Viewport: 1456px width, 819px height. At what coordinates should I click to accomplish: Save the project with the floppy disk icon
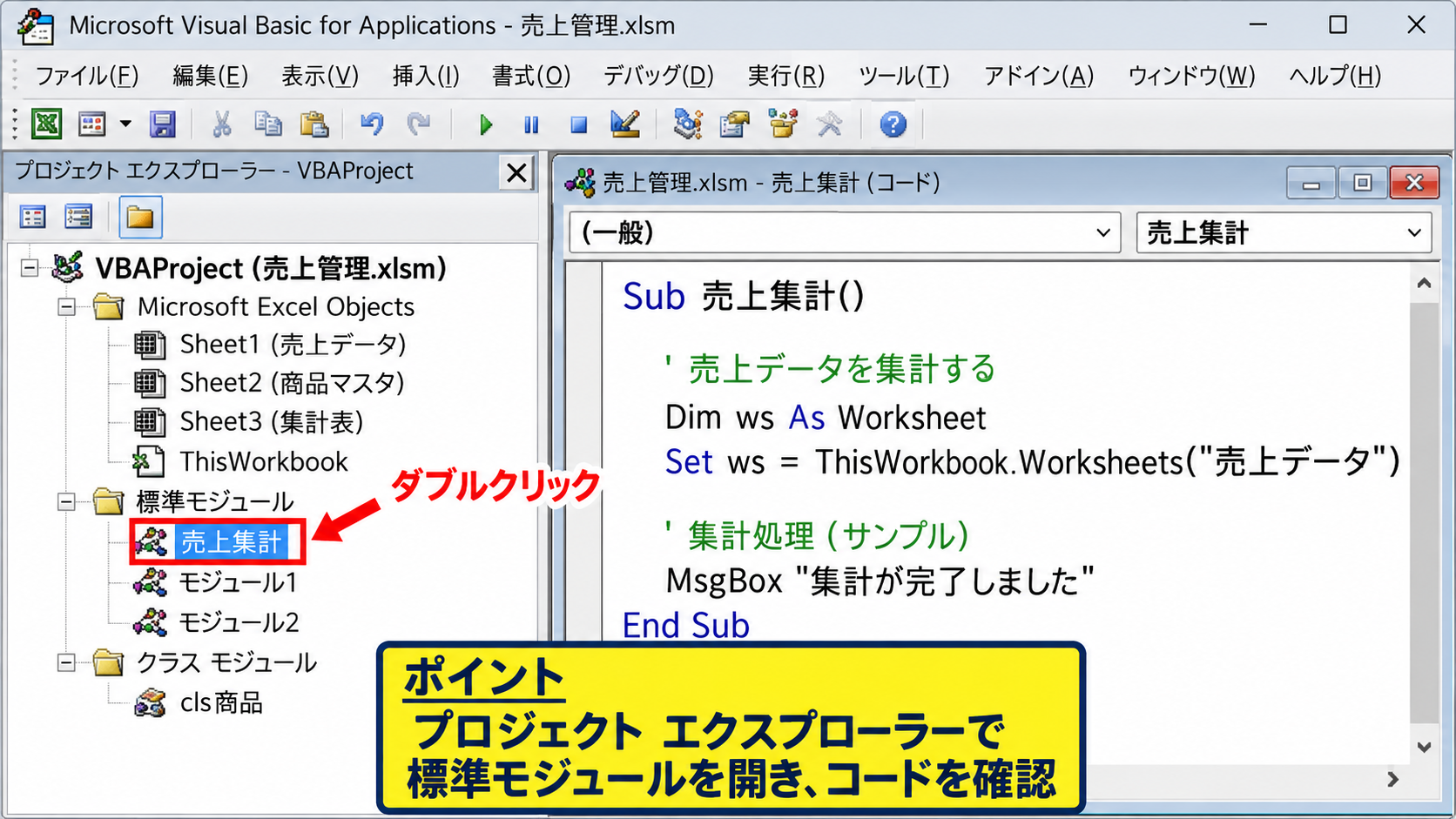point(163,124)
